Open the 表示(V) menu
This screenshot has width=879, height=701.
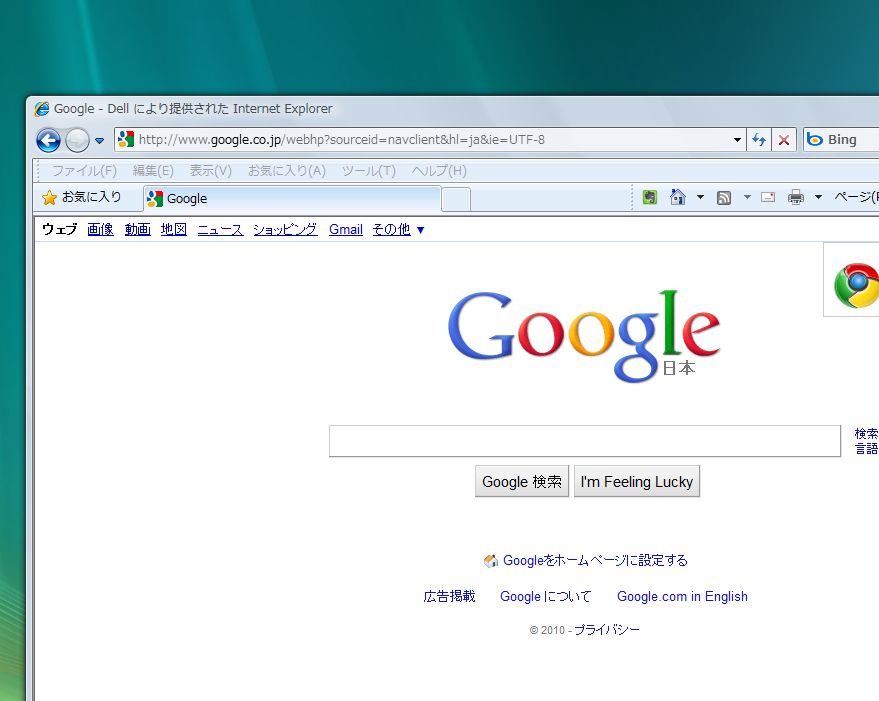click(x=210, y=170)
